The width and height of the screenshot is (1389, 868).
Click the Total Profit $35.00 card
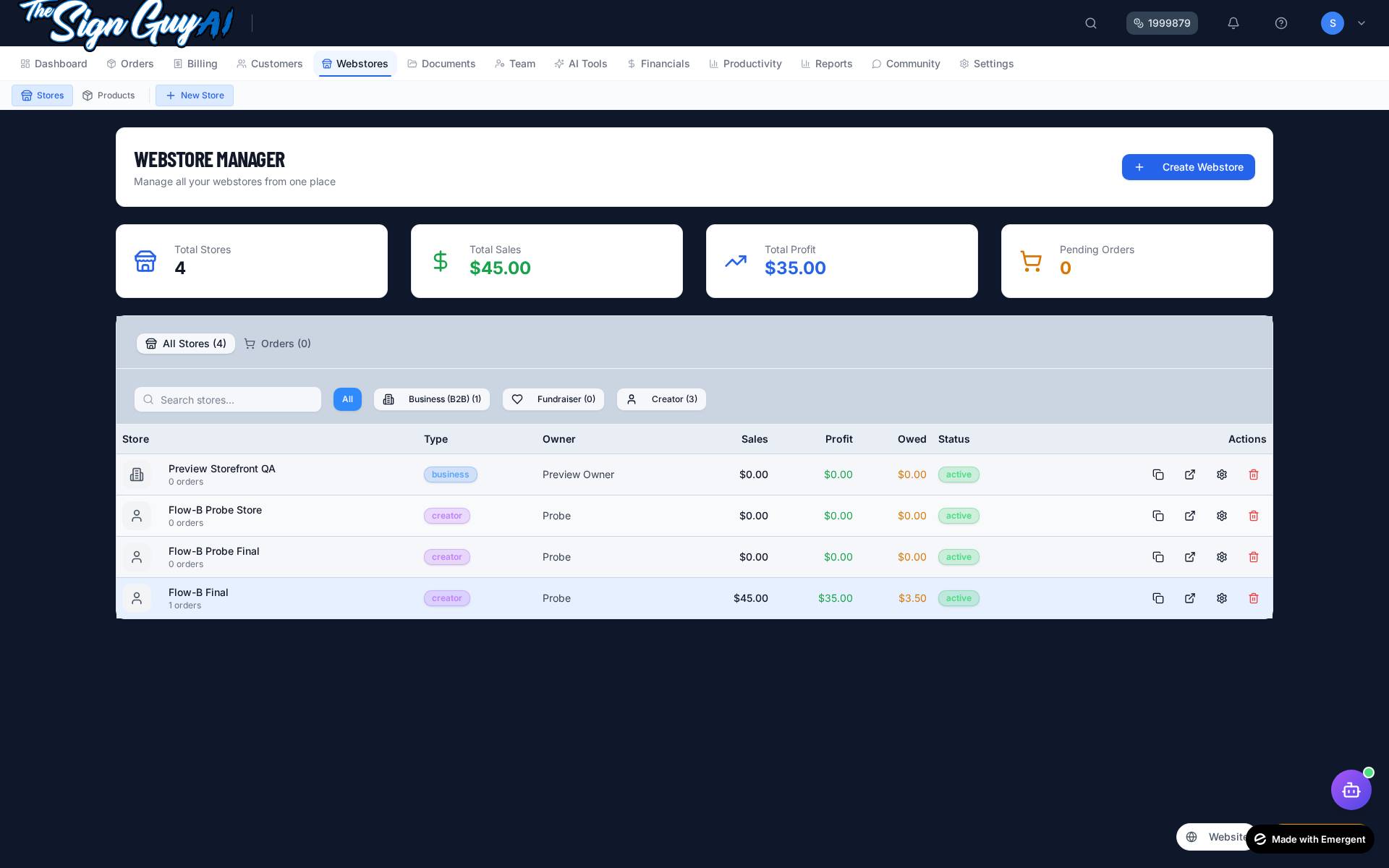(x=842, y=261)
